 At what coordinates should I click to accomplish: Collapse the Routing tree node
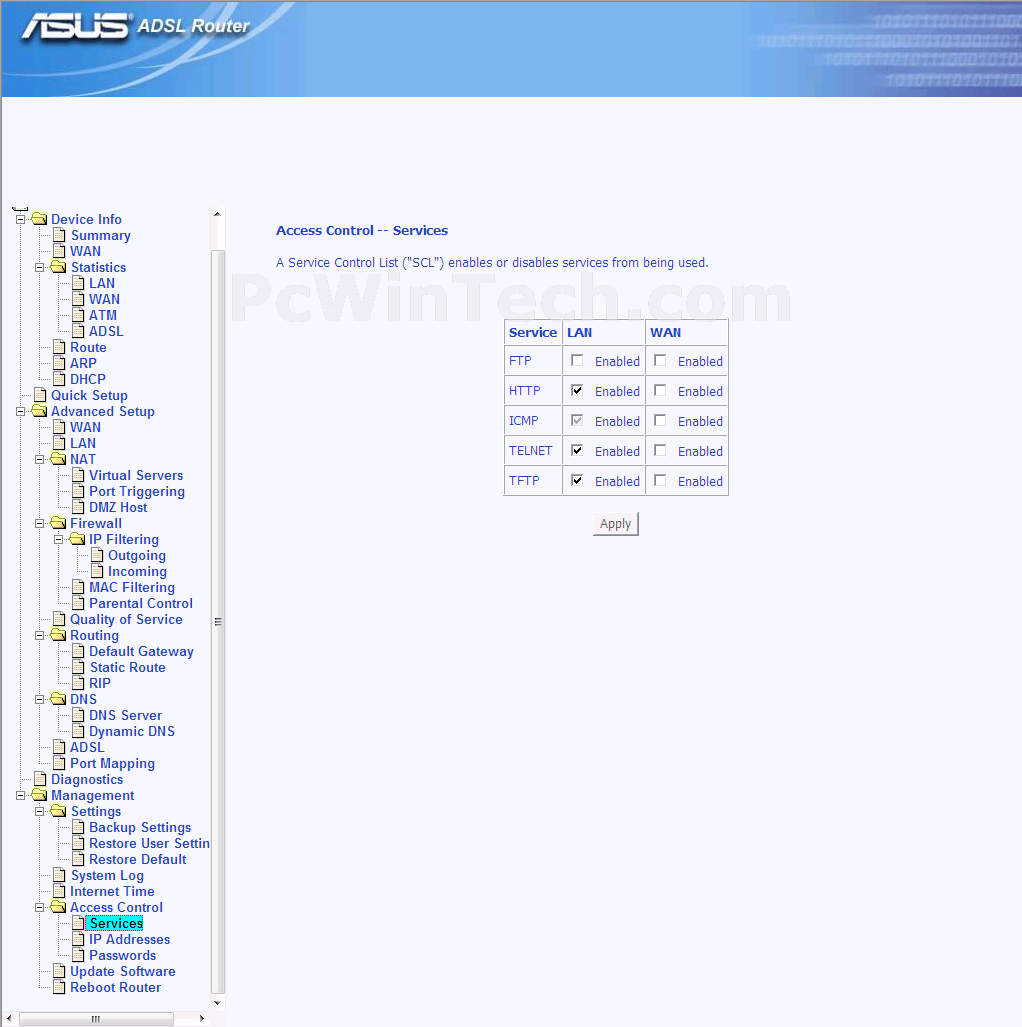[x=39, y=635]
